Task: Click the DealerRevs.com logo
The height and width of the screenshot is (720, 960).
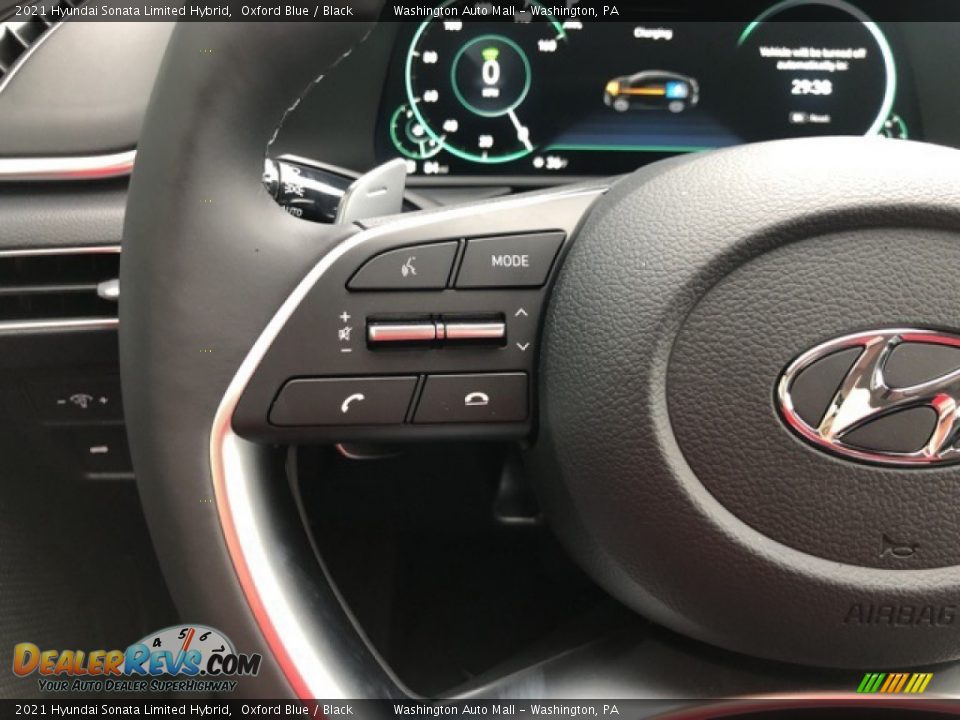Action: (136, 659)
